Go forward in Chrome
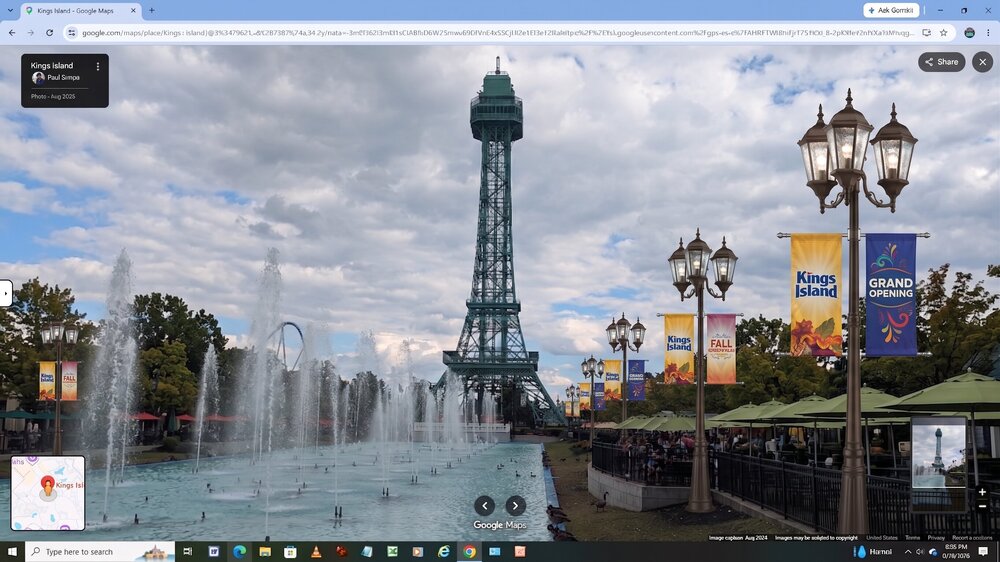Image resolution: width=1000 pixels, height=562 pixels. [31, 33]
